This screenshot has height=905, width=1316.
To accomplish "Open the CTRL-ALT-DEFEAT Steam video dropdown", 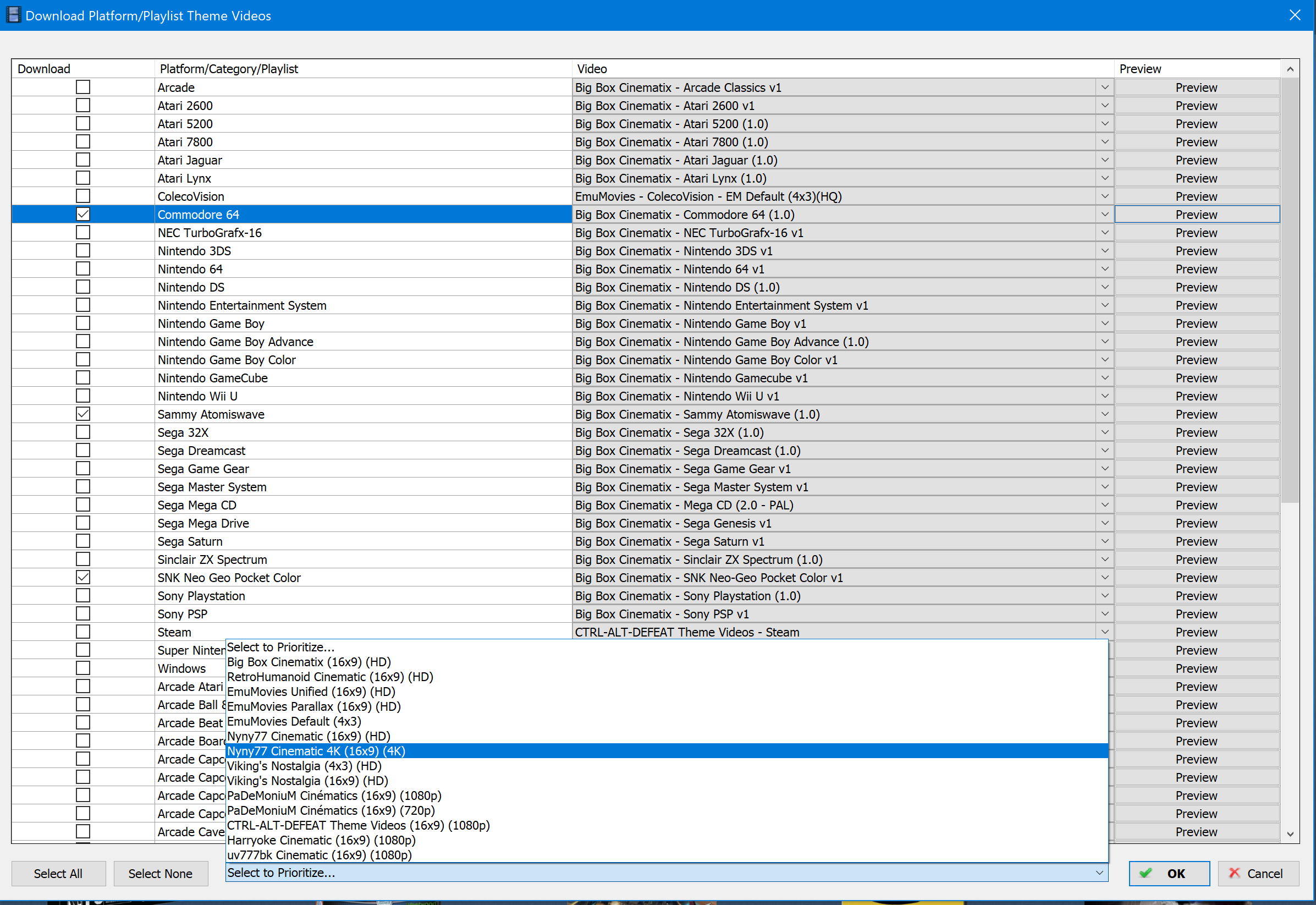I will click(x=1105, y=632).
